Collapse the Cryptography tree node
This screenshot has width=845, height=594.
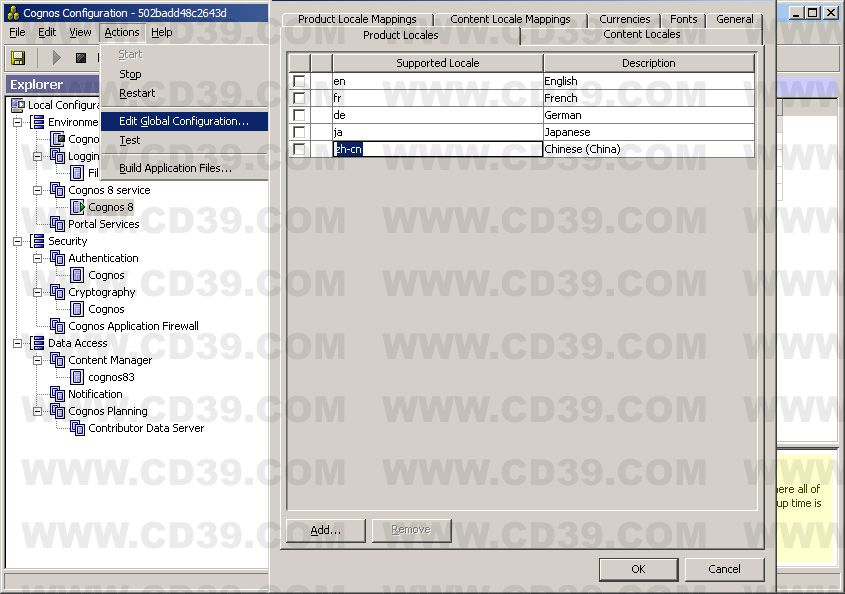[38, 292]
